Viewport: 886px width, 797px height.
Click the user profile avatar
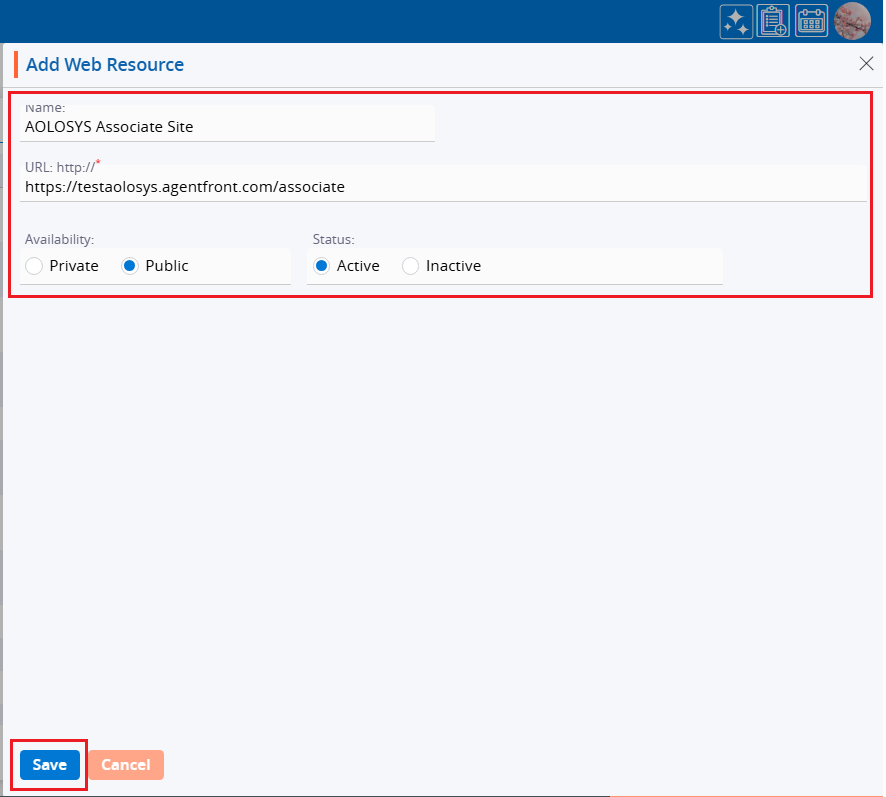(852, 21)
